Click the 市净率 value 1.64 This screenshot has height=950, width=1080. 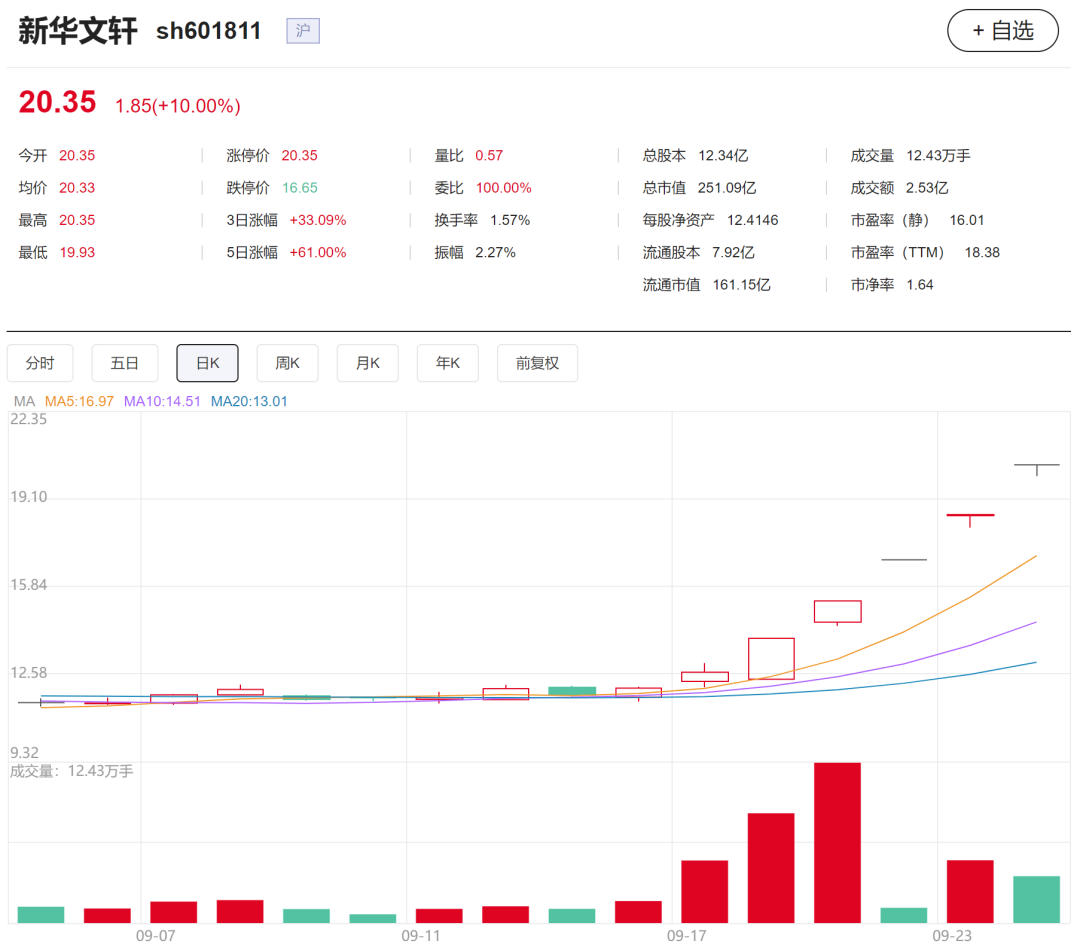(920, 285)
